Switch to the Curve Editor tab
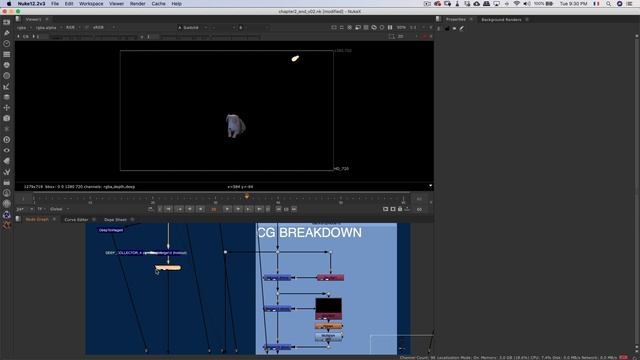 (x=76, y=220)
